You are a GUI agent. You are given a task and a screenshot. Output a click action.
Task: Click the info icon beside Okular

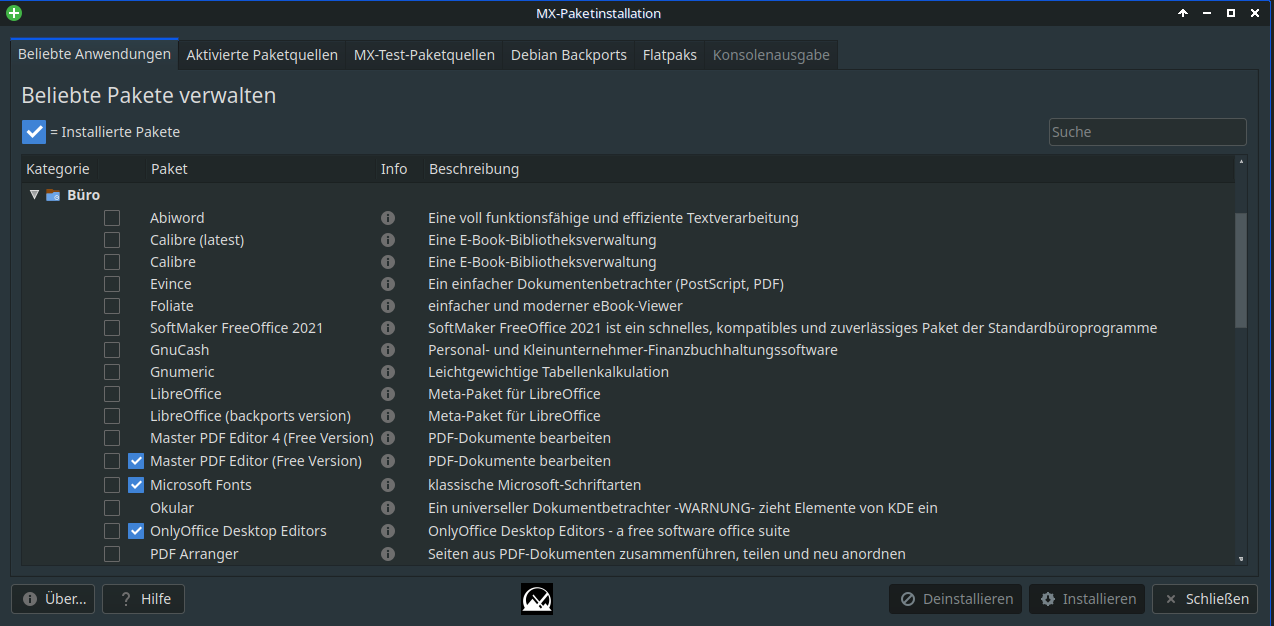point(388,508)
